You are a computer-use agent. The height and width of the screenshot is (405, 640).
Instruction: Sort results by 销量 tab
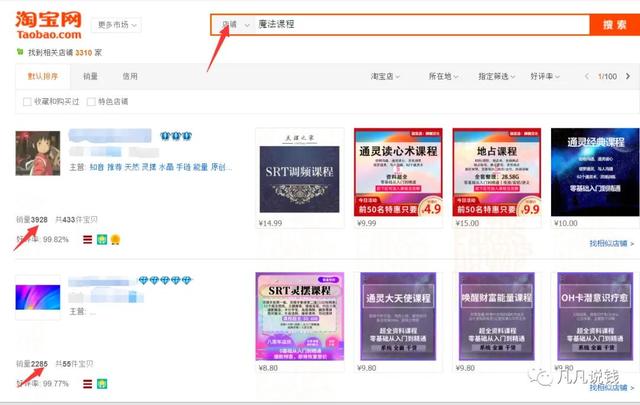pyautogui.click(x=90, y=76)
